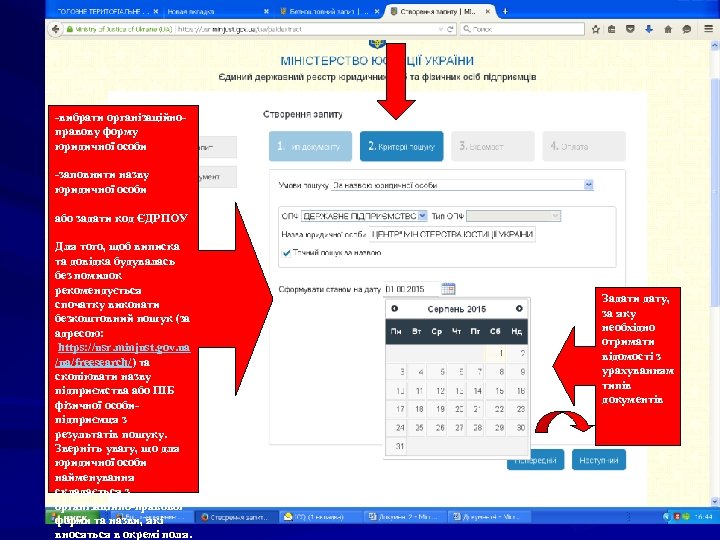Select the 'Створення запиту' browser tab
Screen dimensions: 720x540
pyautogui.click(x=440, y=11)
